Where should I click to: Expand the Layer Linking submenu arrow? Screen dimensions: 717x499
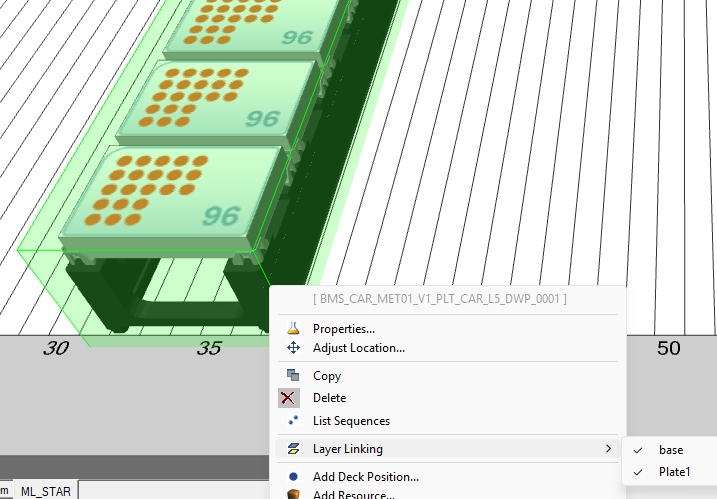tap(608, 449)
